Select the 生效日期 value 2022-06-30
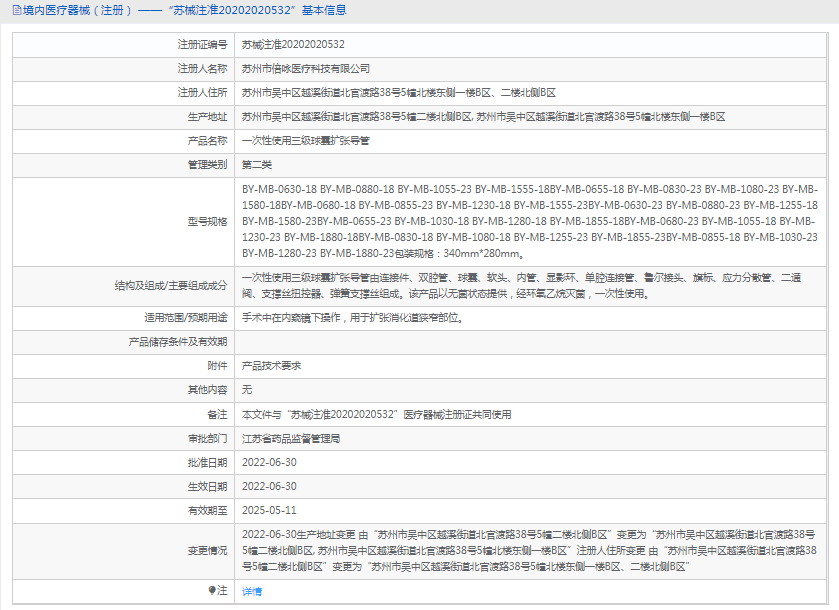839x610 pixels. pyautogui.click(x=269, y=487)
